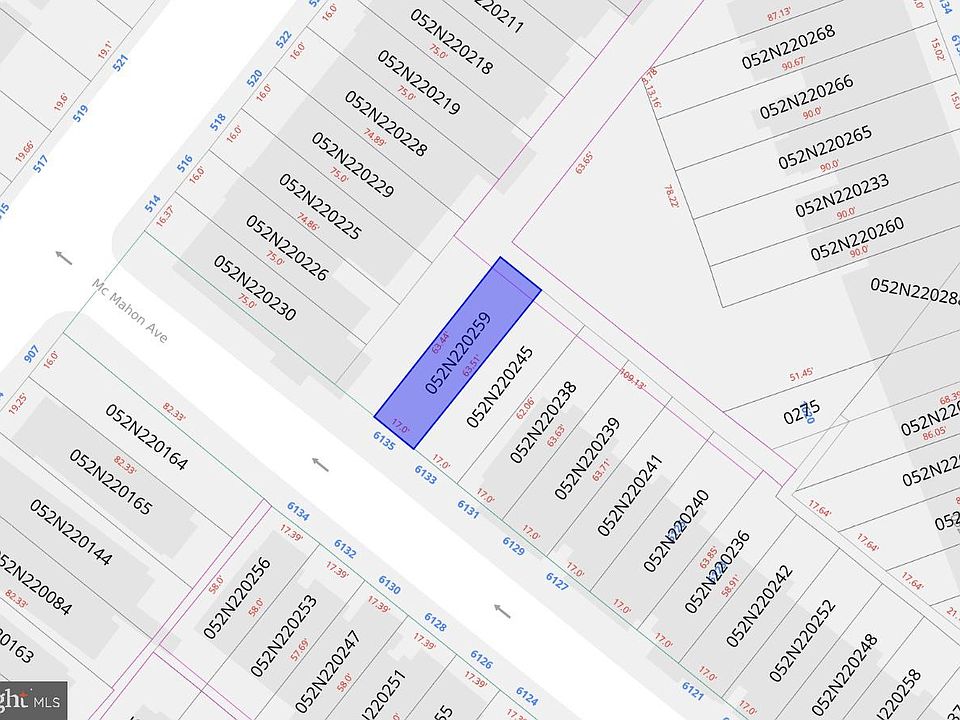Click parcel label 052N220230
This screenshot has width=960, height=720.
(x=255, y=288)
